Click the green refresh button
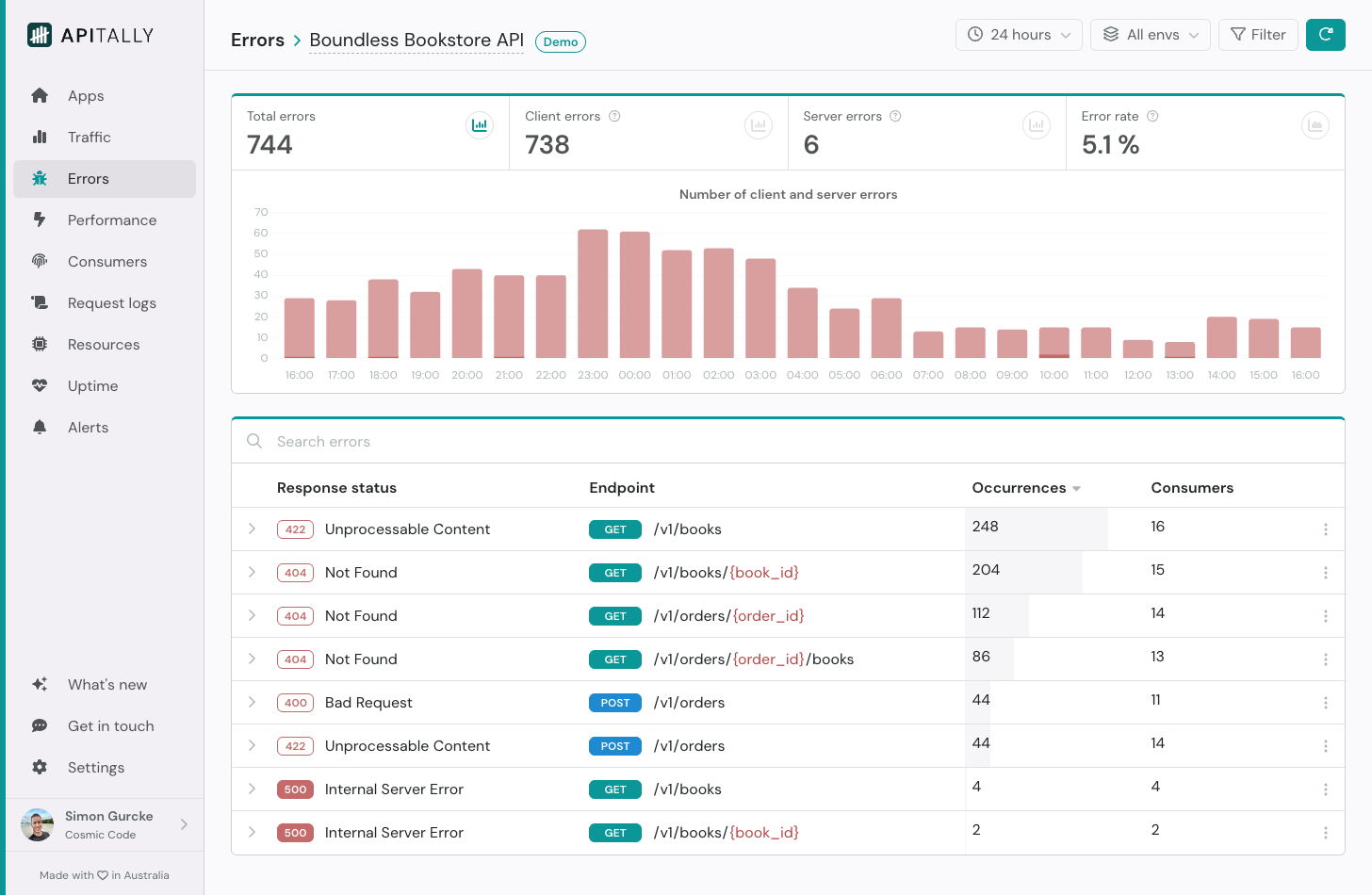Image resolution: width=1372 pixels, height=895 pixels. pos(1325,35)
